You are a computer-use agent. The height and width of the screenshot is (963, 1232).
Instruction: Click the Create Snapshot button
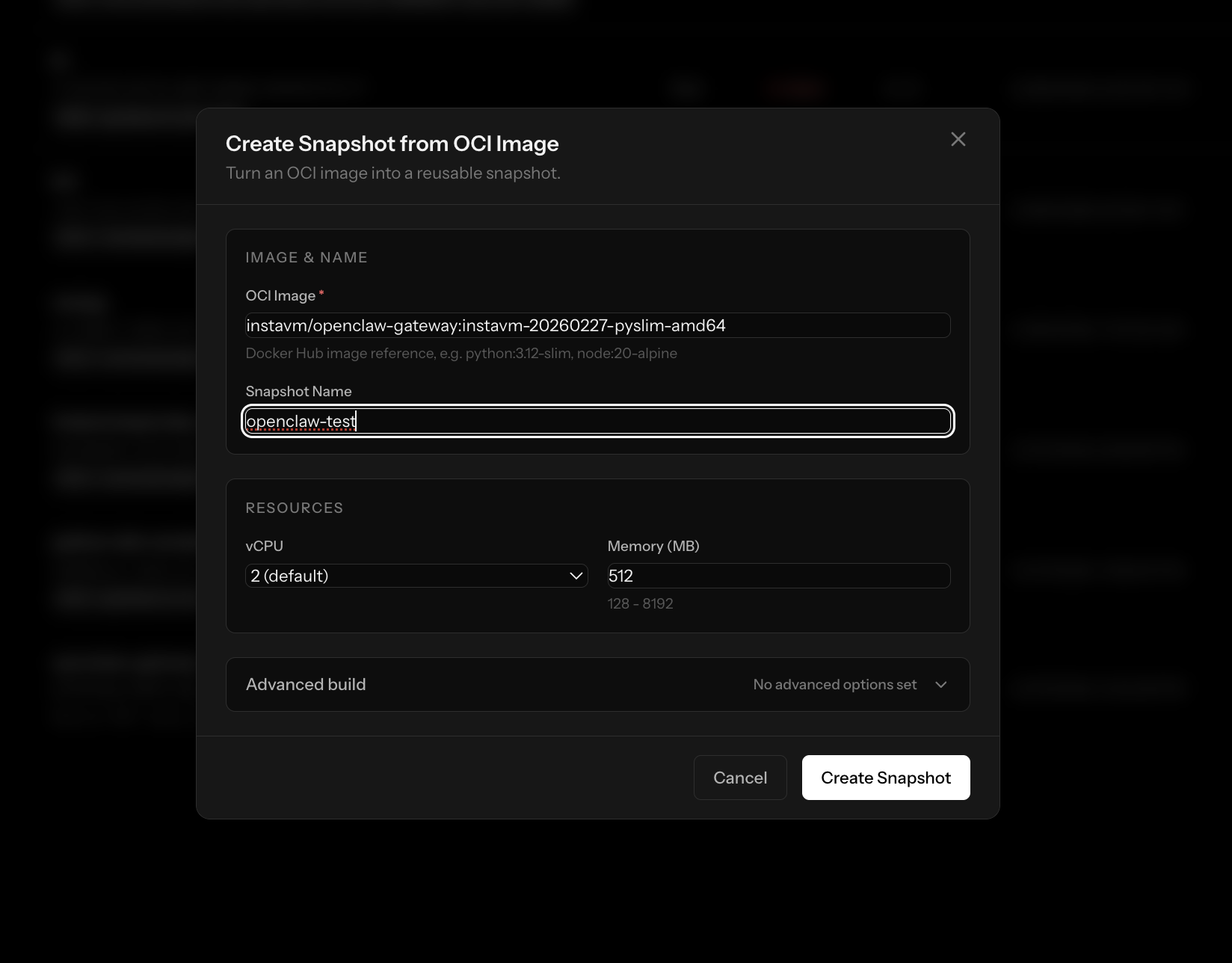point(885,778)
